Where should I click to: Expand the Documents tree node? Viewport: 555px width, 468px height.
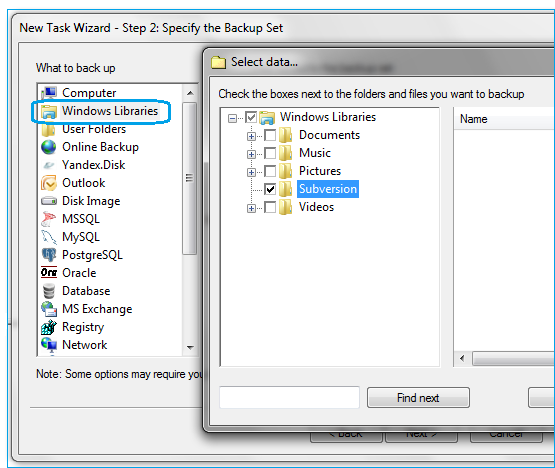[x=251, y=136]
